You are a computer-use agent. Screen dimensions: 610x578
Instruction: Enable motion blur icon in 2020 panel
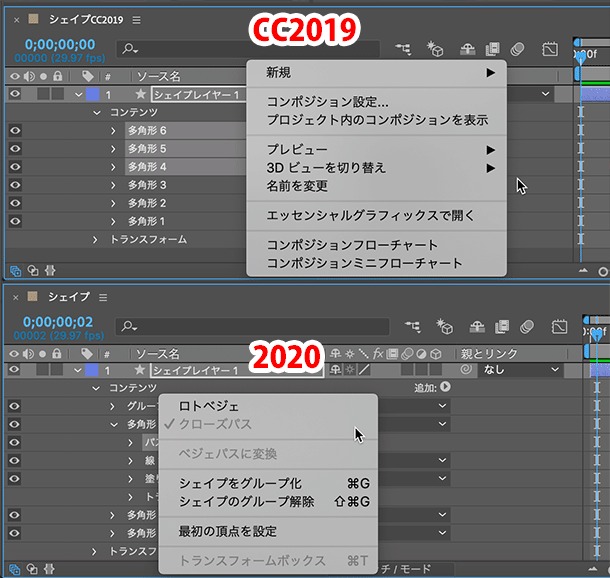527,327
